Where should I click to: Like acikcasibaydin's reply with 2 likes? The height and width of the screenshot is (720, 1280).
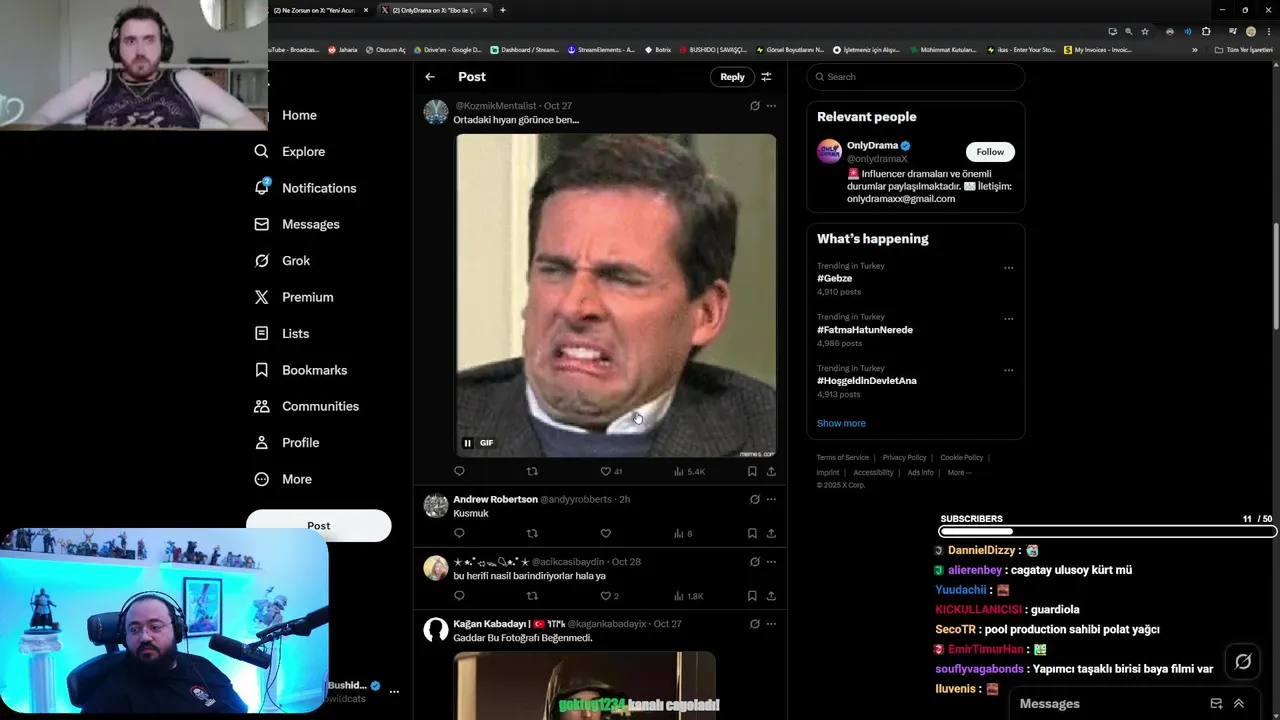coord(609,596)
